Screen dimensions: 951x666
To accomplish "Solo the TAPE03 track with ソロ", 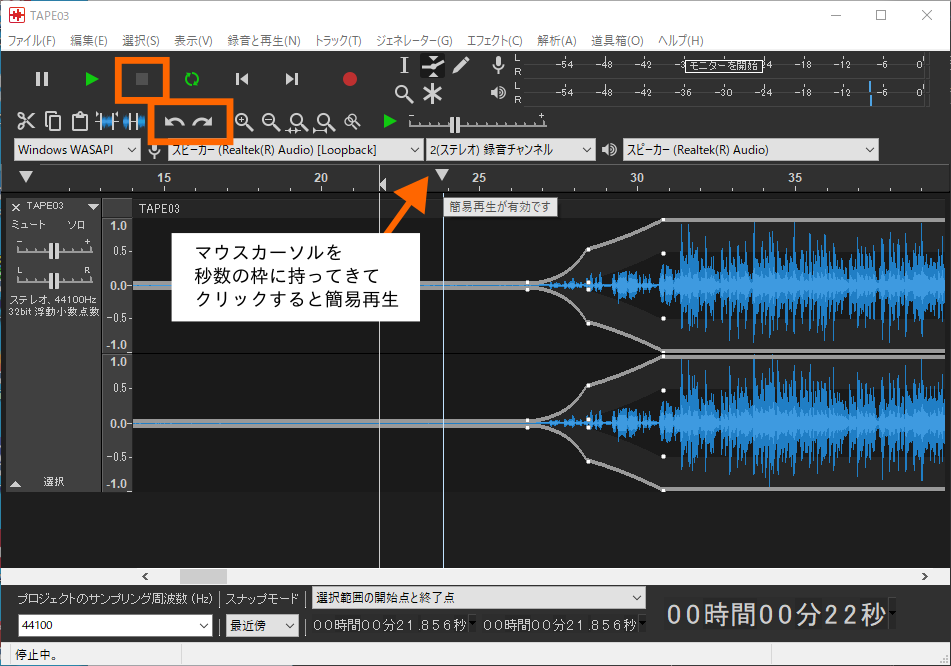I will pos(76,224).
